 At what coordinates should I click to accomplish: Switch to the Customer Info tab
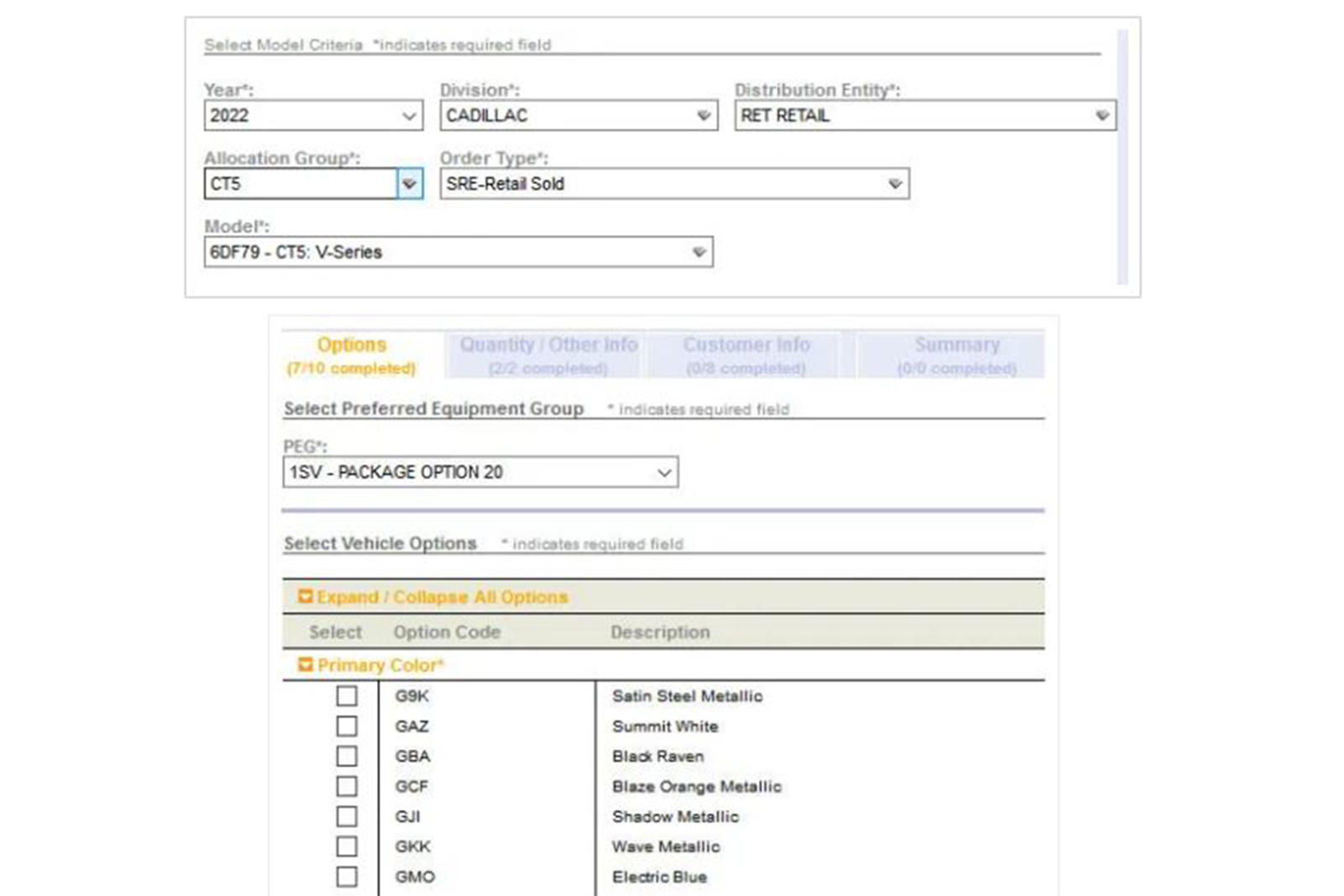click(x=746, y=355)
